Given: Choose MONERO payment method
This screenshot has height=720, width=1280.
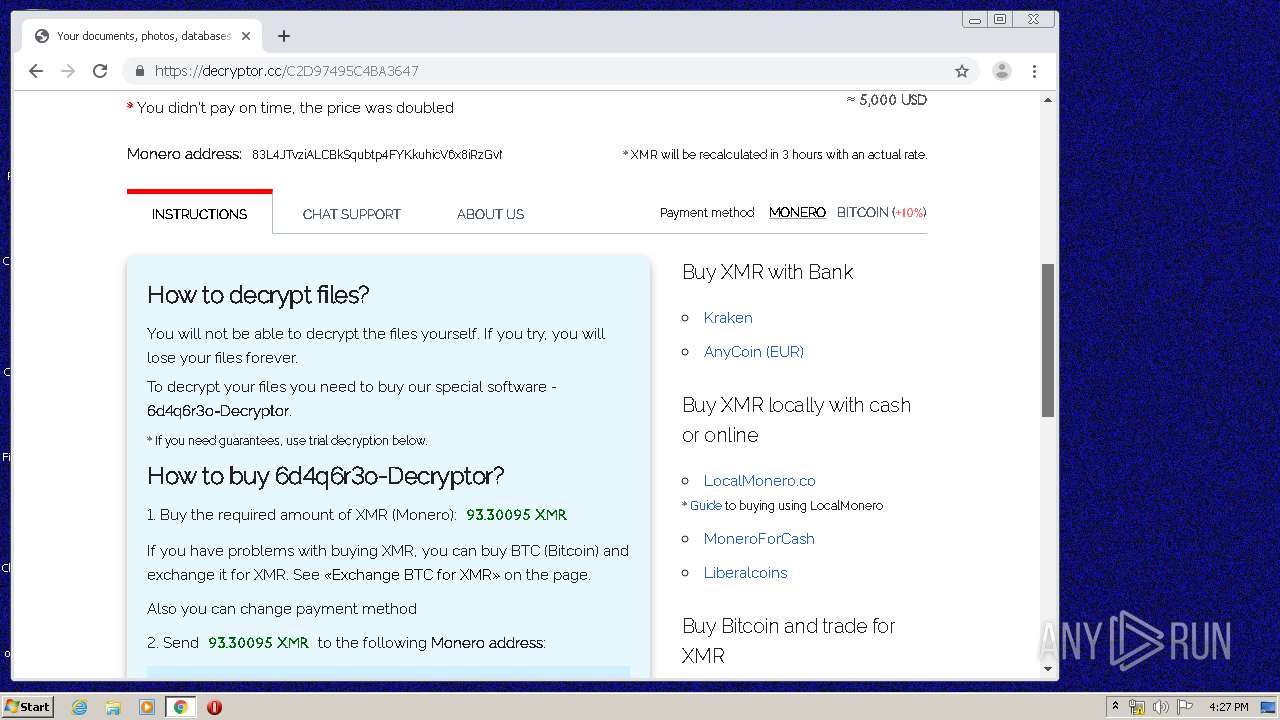Looking at the screenshot, I should (x=797, y=212).
